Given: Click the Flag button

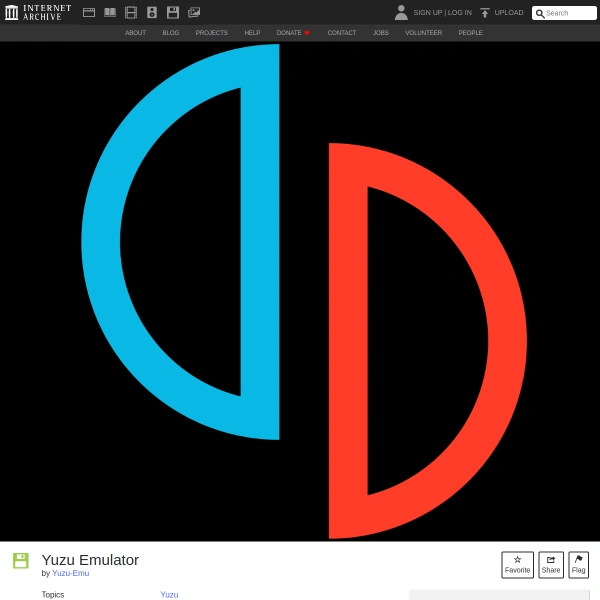Looking at the screenshot, I should [578, 565].
